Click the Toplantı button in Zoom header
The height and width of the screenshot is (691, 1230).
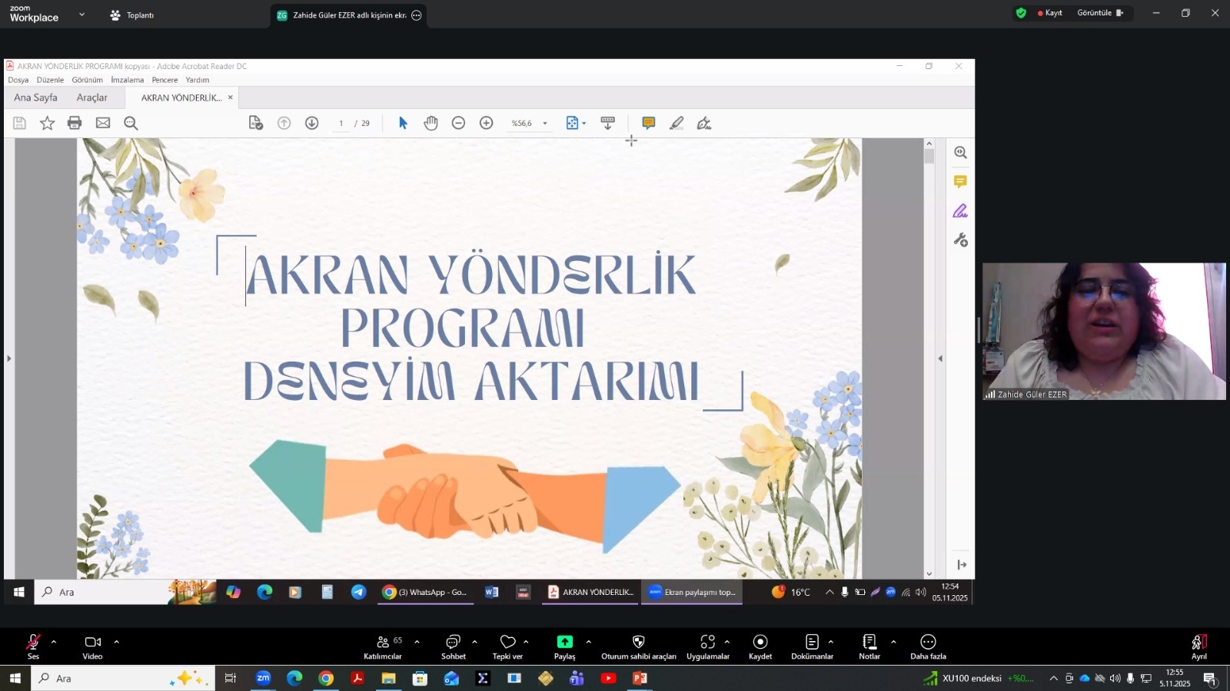[132, 15]
